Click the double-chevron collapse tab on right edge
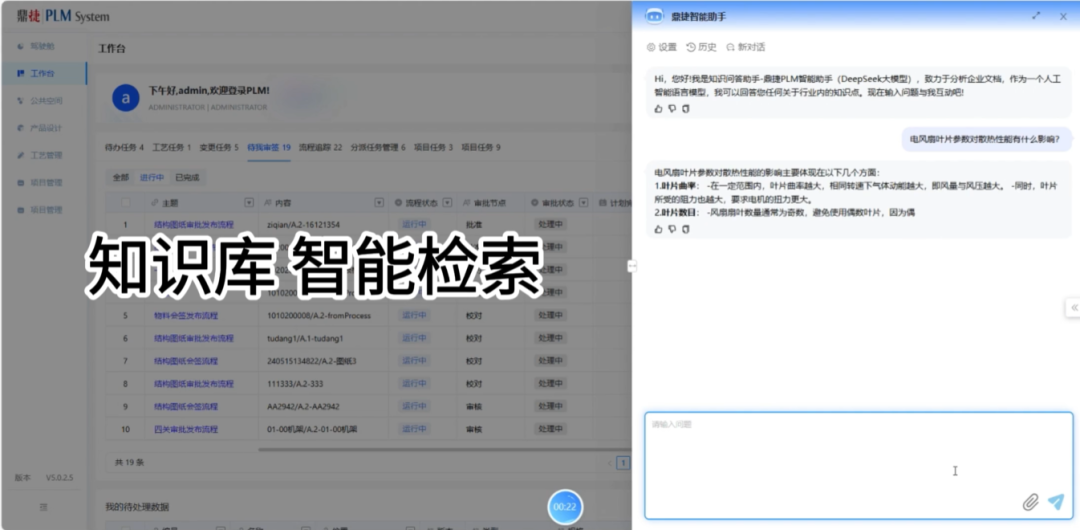The image size is (1080, 530). [x=1073, y=308]
